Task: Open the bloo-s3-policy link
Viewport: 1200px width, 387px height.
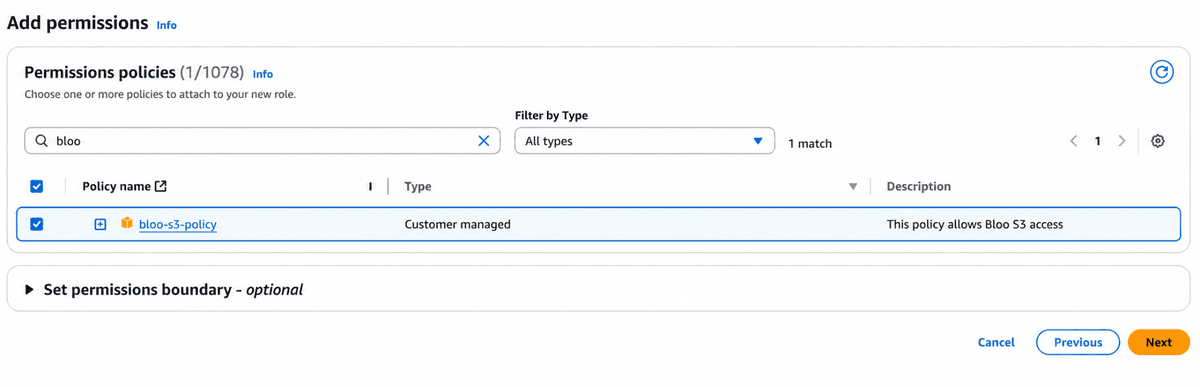Action: point(178,224)
